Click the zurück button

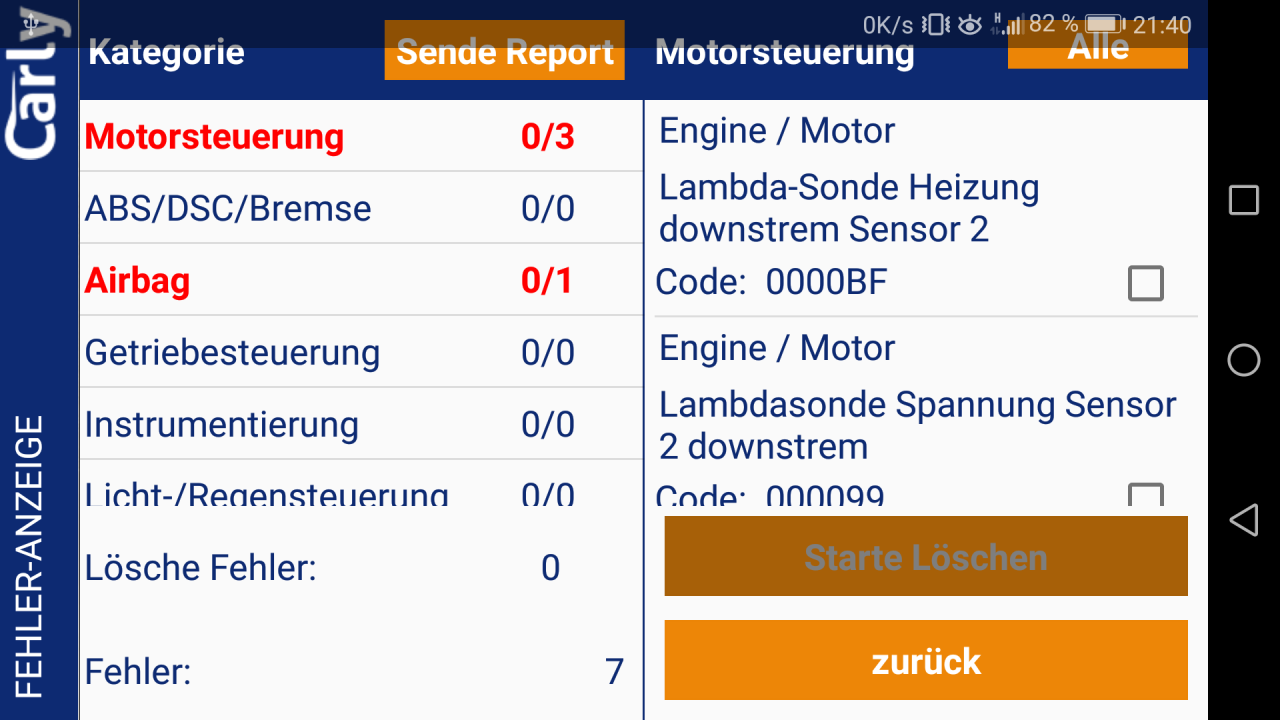coord(925,660)
